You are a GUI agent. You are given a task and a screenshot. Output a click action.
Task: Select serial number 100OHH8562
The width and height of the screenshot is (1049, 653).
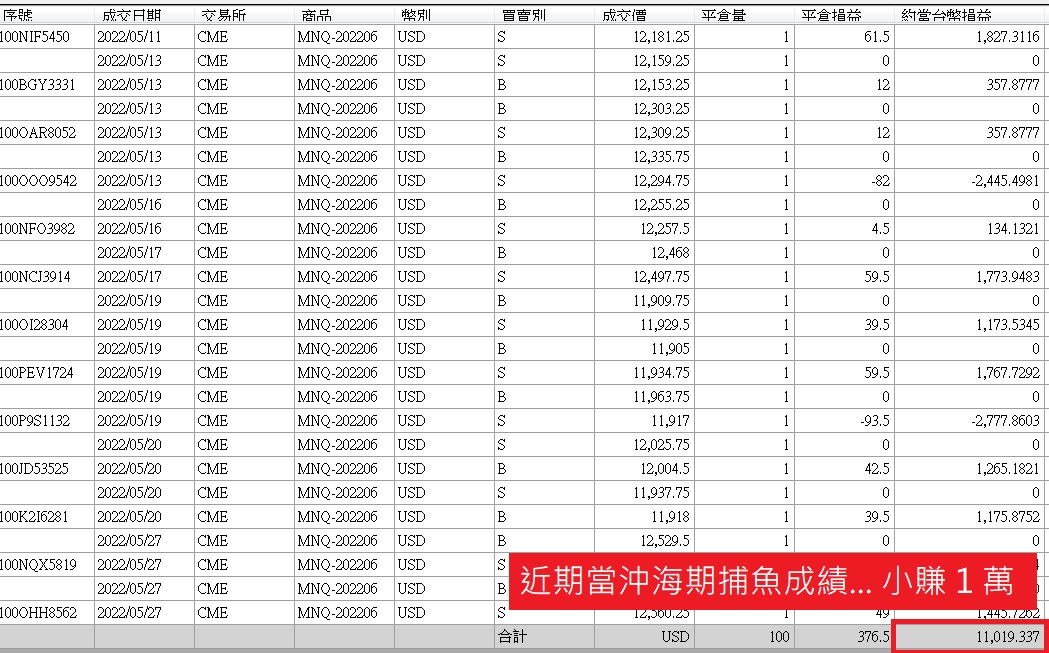tap(38, 613)
